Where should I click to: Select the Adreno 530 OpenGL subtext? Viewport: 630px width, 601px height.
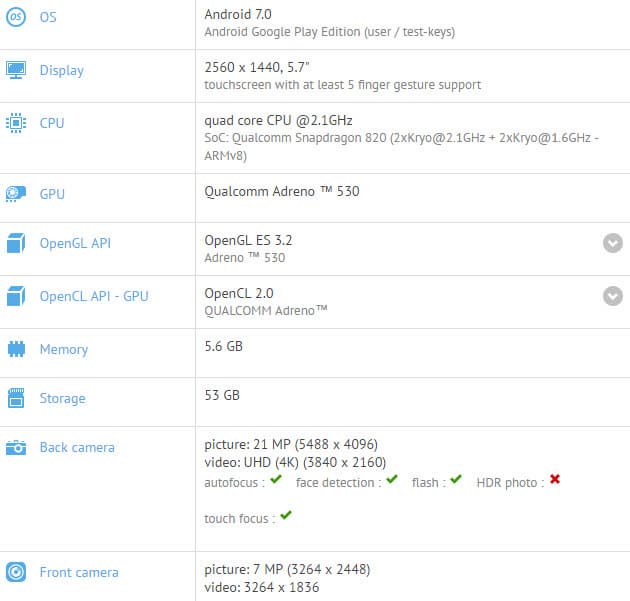(245, 258)
